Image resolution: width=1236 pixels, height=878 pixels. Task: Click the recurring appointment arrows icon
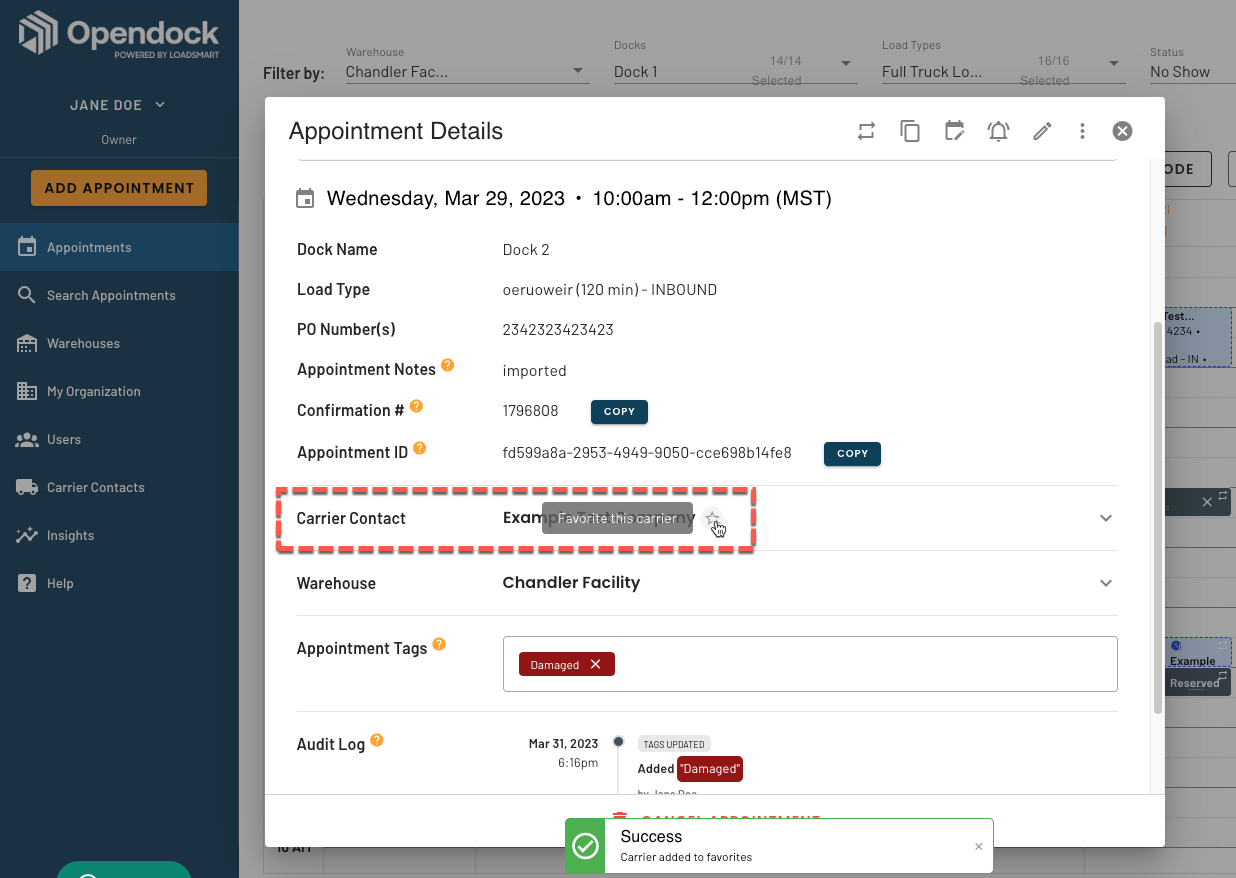866,131
